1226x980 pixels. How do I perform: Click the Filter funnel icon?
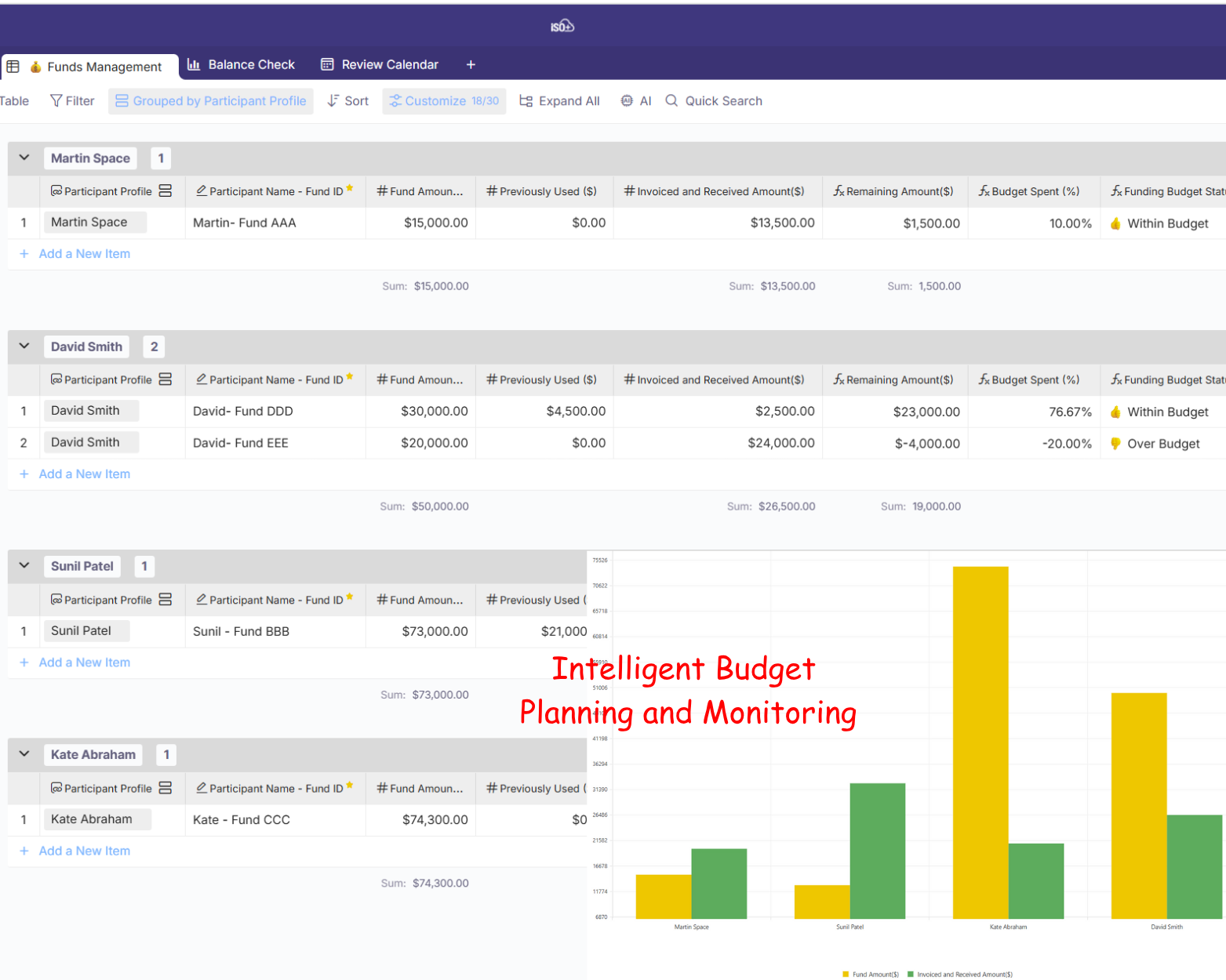pyautogui.click(x=56, y=101)
